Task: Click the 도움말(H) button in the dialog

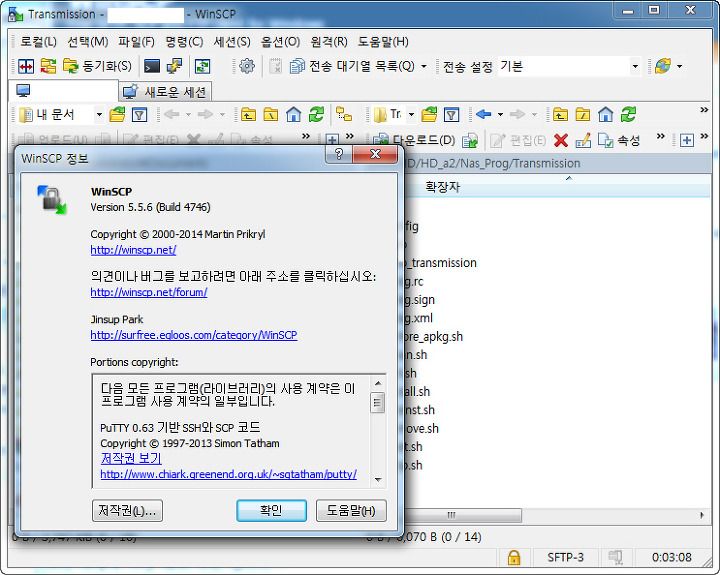Action: coord(351,511)
